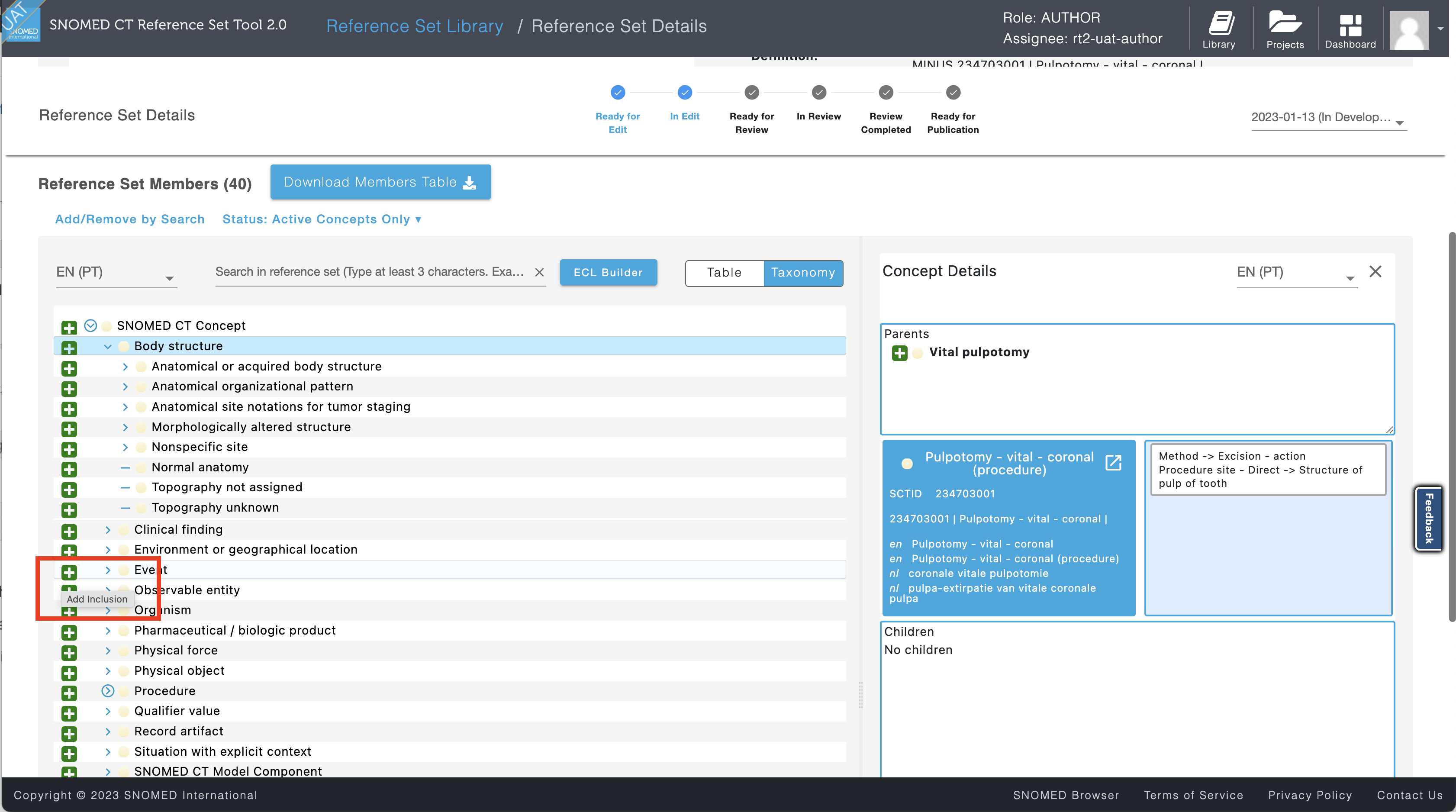Open the version date dropdown
The height and width of the screenshot is (812, 1456).
pyautogui.click(x=1329, y=118)
